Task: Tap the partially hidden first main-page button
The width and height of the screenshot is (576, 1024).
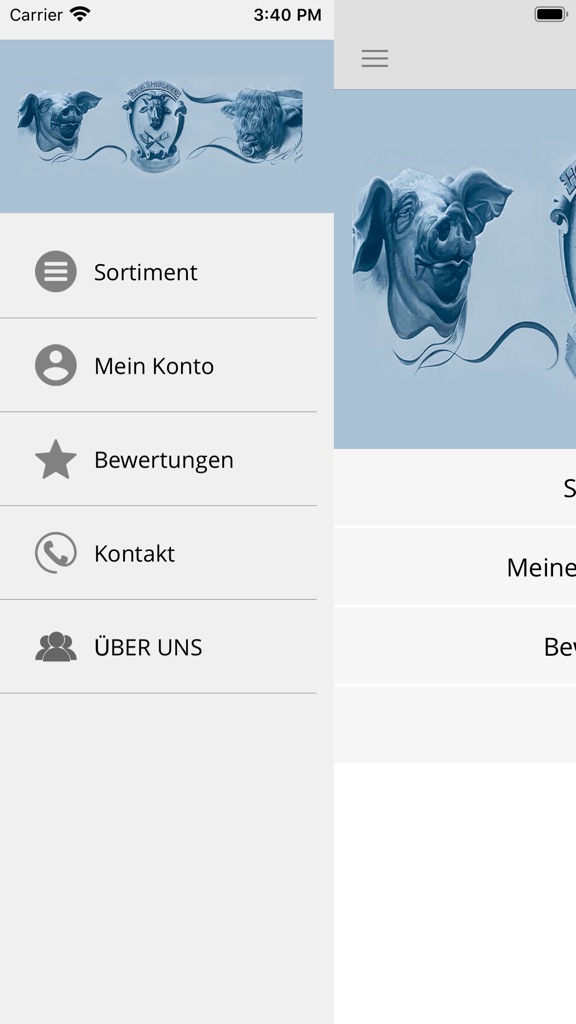Action: 455,487
